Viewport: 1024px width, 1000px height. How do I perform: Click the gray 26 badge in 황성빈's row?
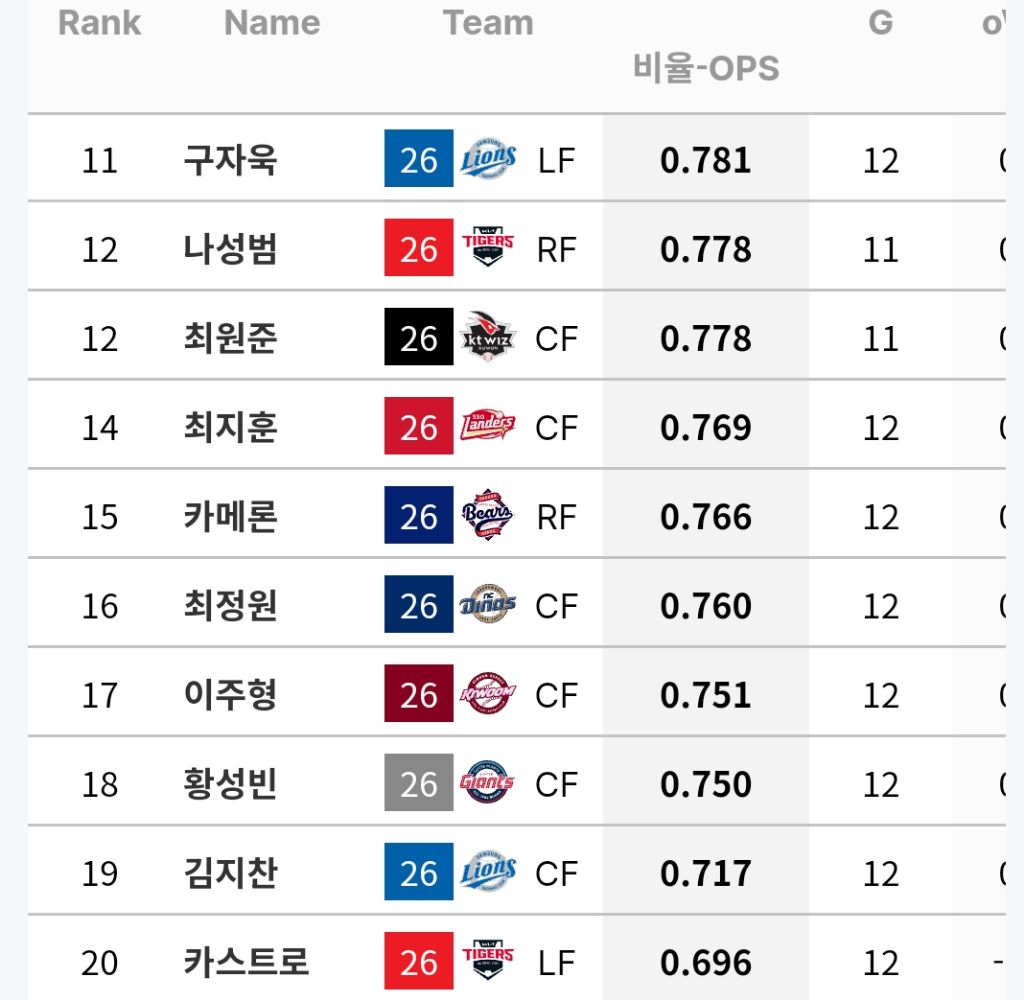(x=419, y=782)
